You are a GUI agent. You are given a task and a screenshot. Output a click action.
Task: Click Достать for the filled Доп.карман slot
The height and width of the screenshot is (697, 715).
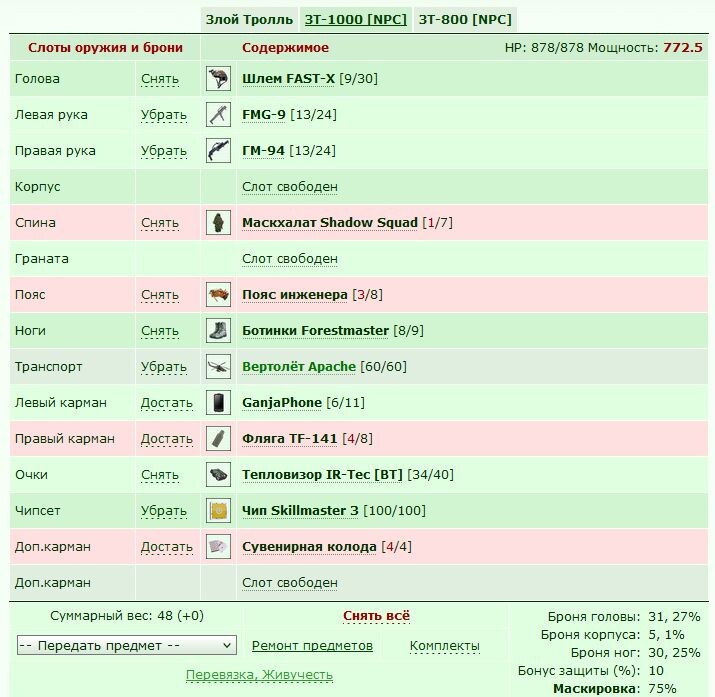pyautogui.click(x=166, y=547)
